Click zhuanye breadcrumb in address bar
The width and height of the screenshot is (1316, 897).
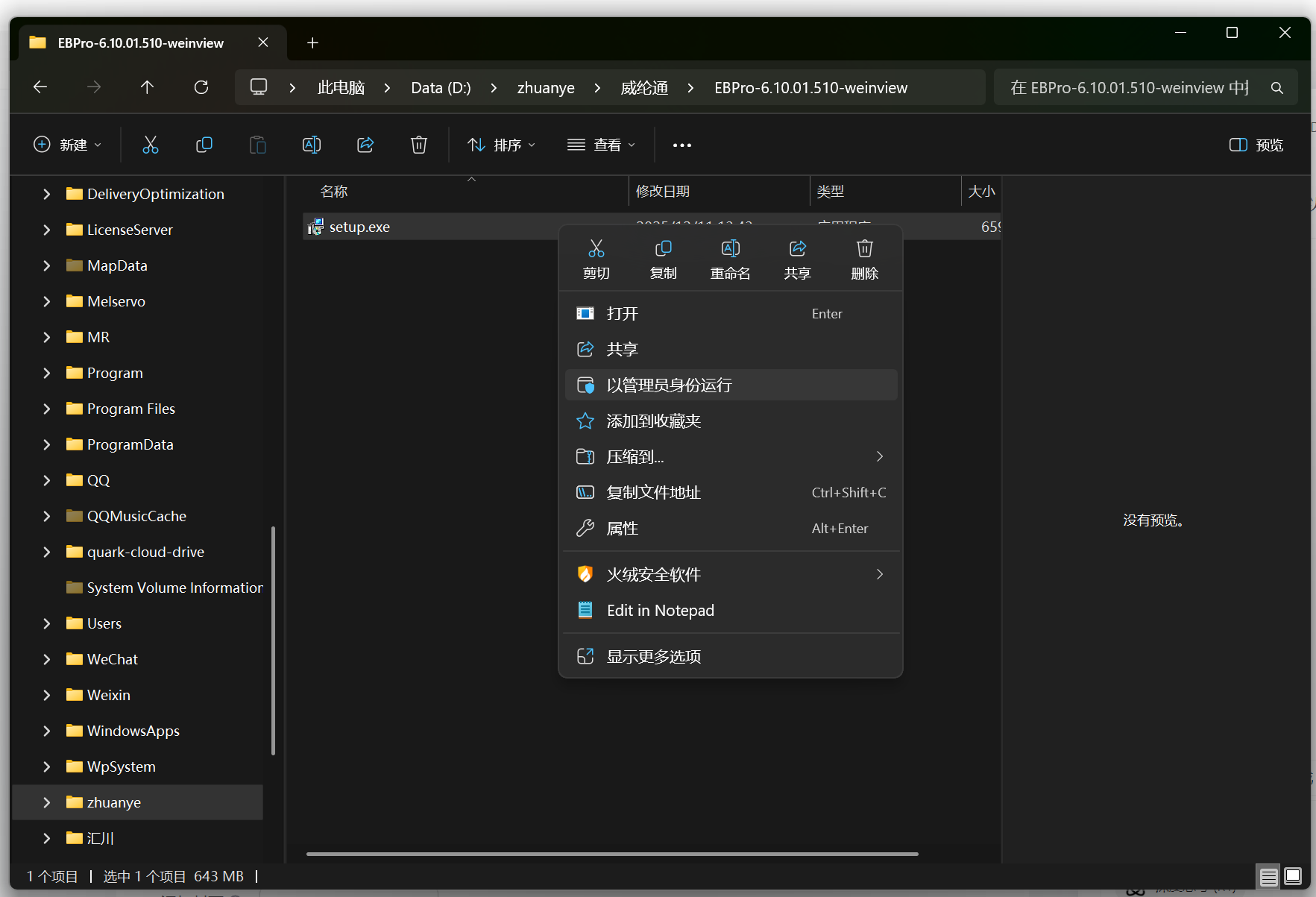click(x=546, y=88)
